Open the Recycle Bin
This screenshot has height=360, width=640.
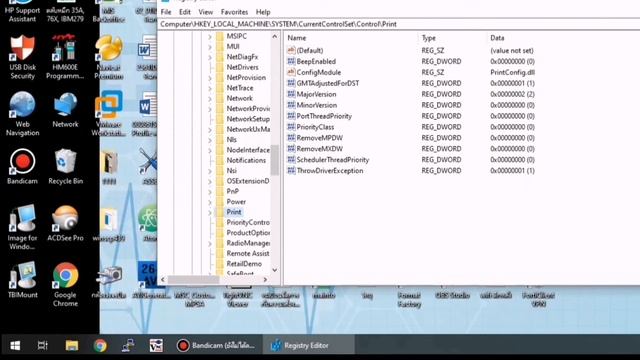point(65,167)
